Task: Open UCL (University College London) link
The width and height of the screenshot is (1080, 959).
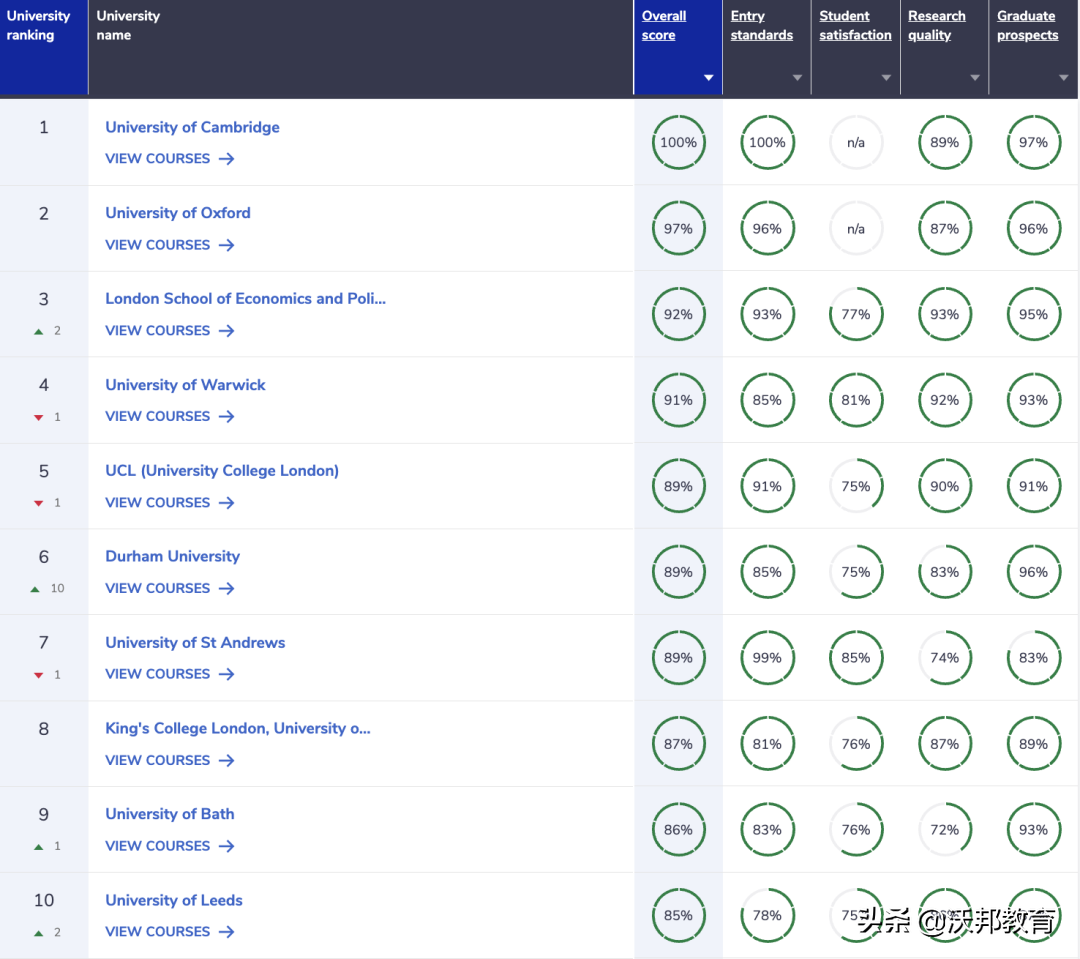Action: (x=222, y=471)
